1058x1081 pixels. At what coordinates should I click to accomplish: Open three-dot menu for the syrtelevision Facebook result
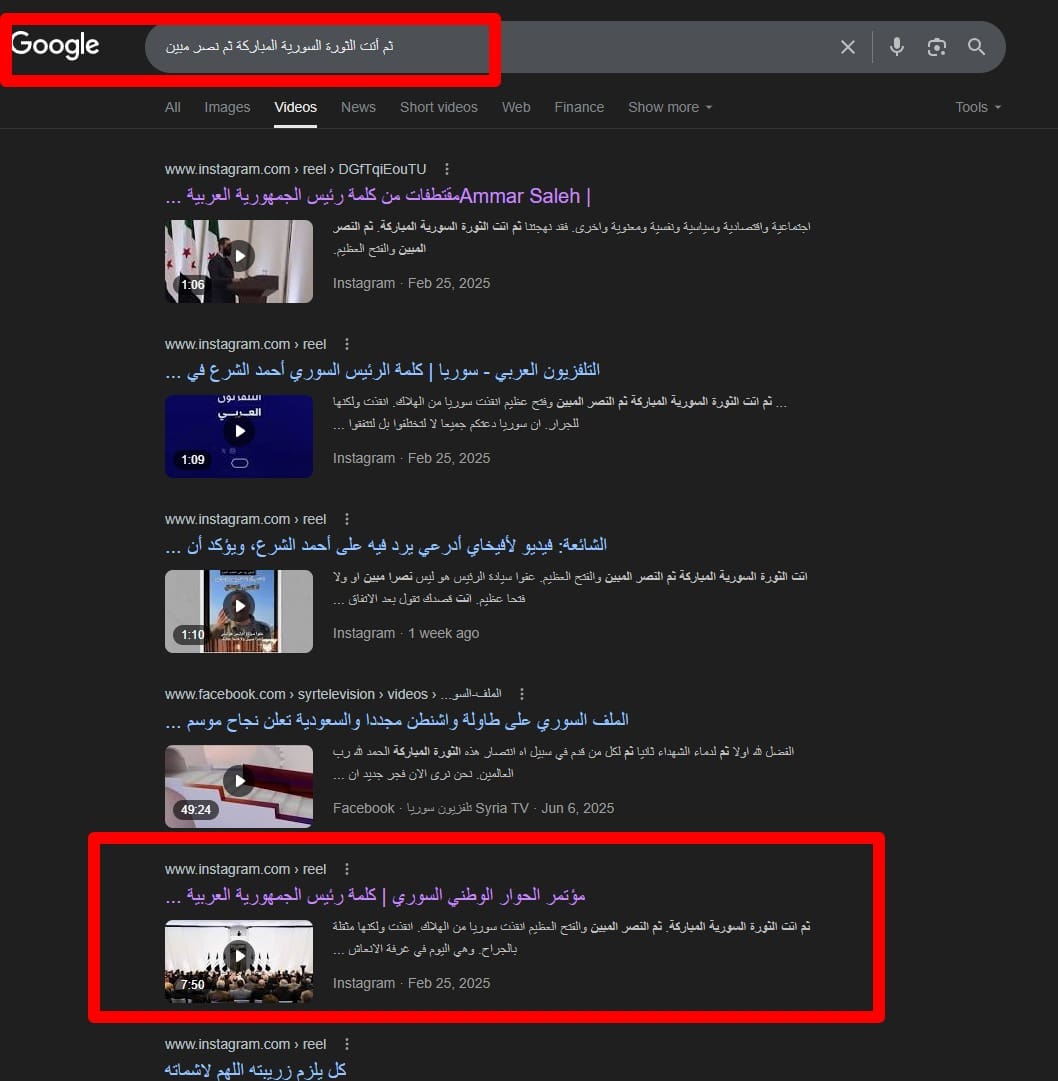click(x=522, y=694)
